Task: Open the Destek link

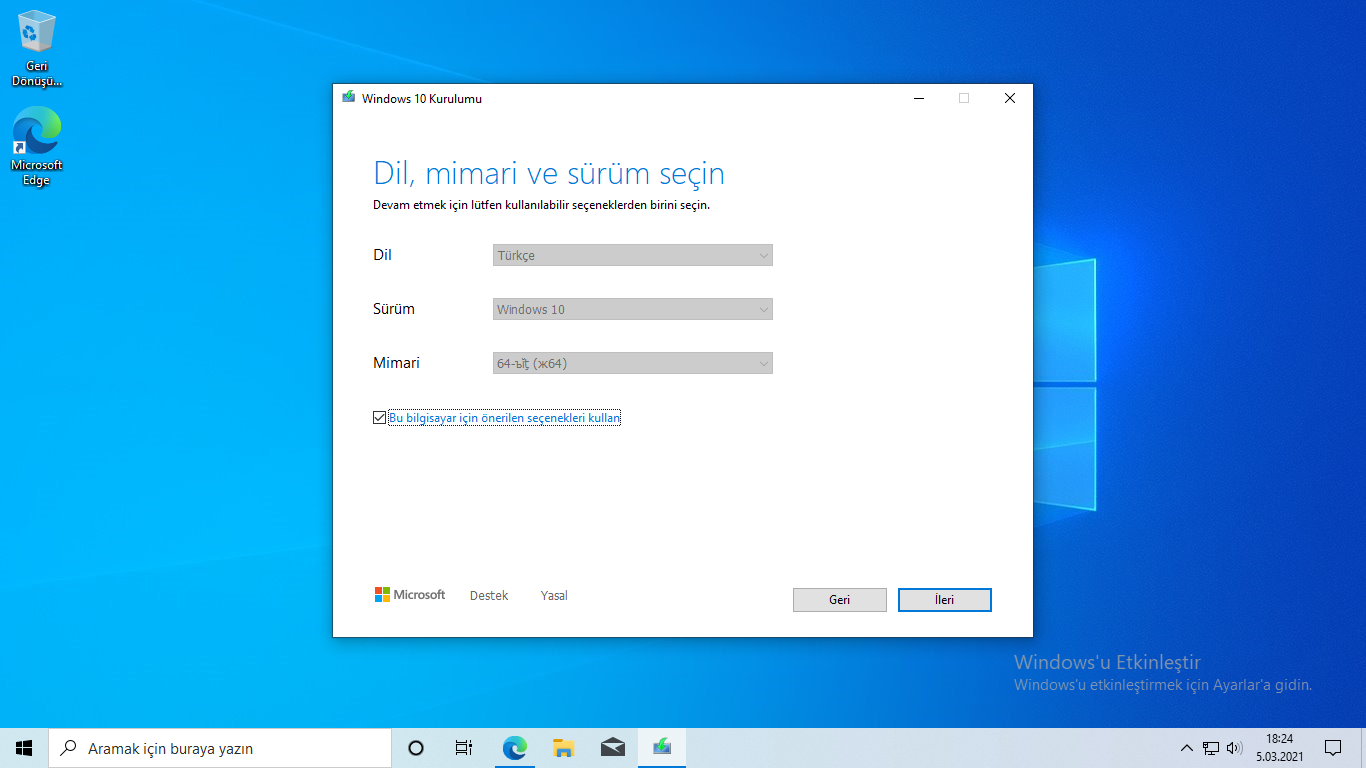Action: click(x=489, y=596)
